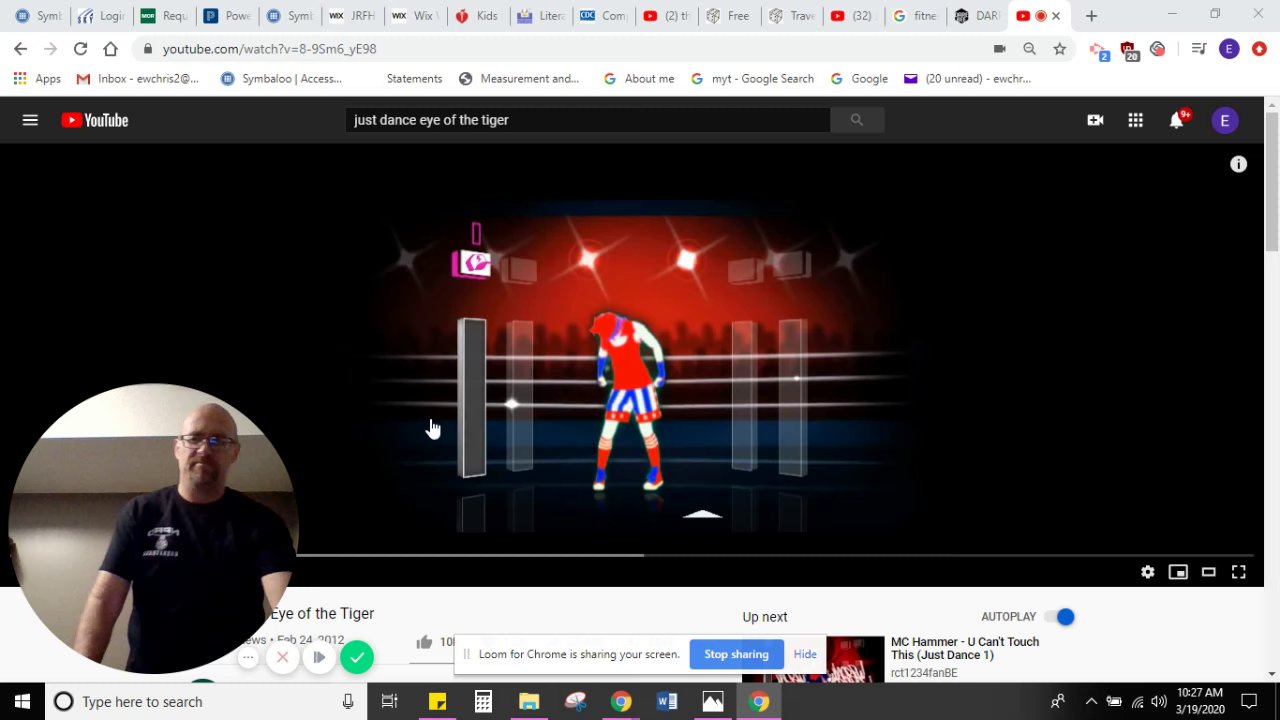1280x720 pixels.
Task: Open the Chrome media control icon
Action: pyautogui.click(x=1198, y=48)
